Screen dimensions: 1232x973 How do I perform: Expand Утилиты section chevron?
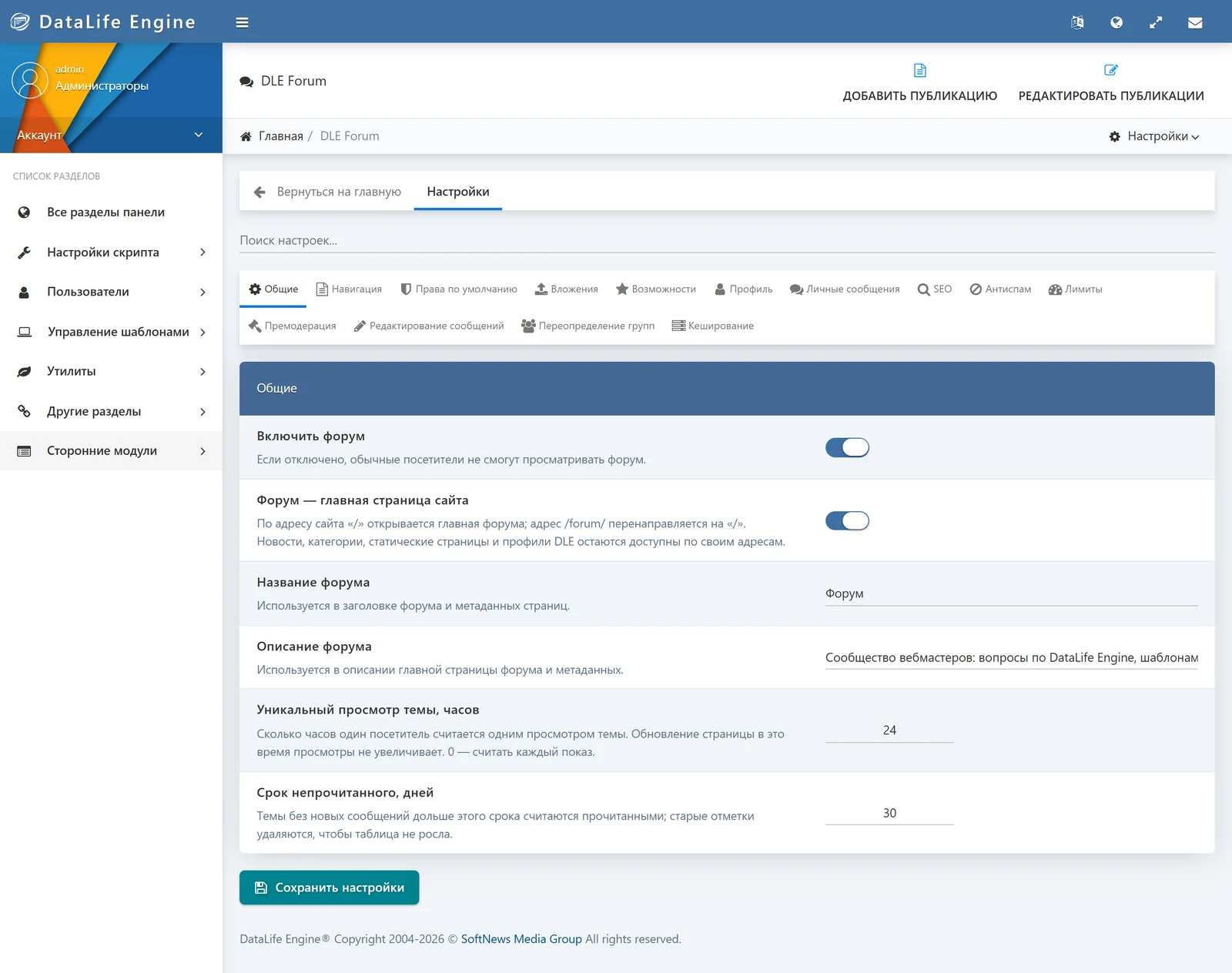pyautogui.click(x=203, y=372)
